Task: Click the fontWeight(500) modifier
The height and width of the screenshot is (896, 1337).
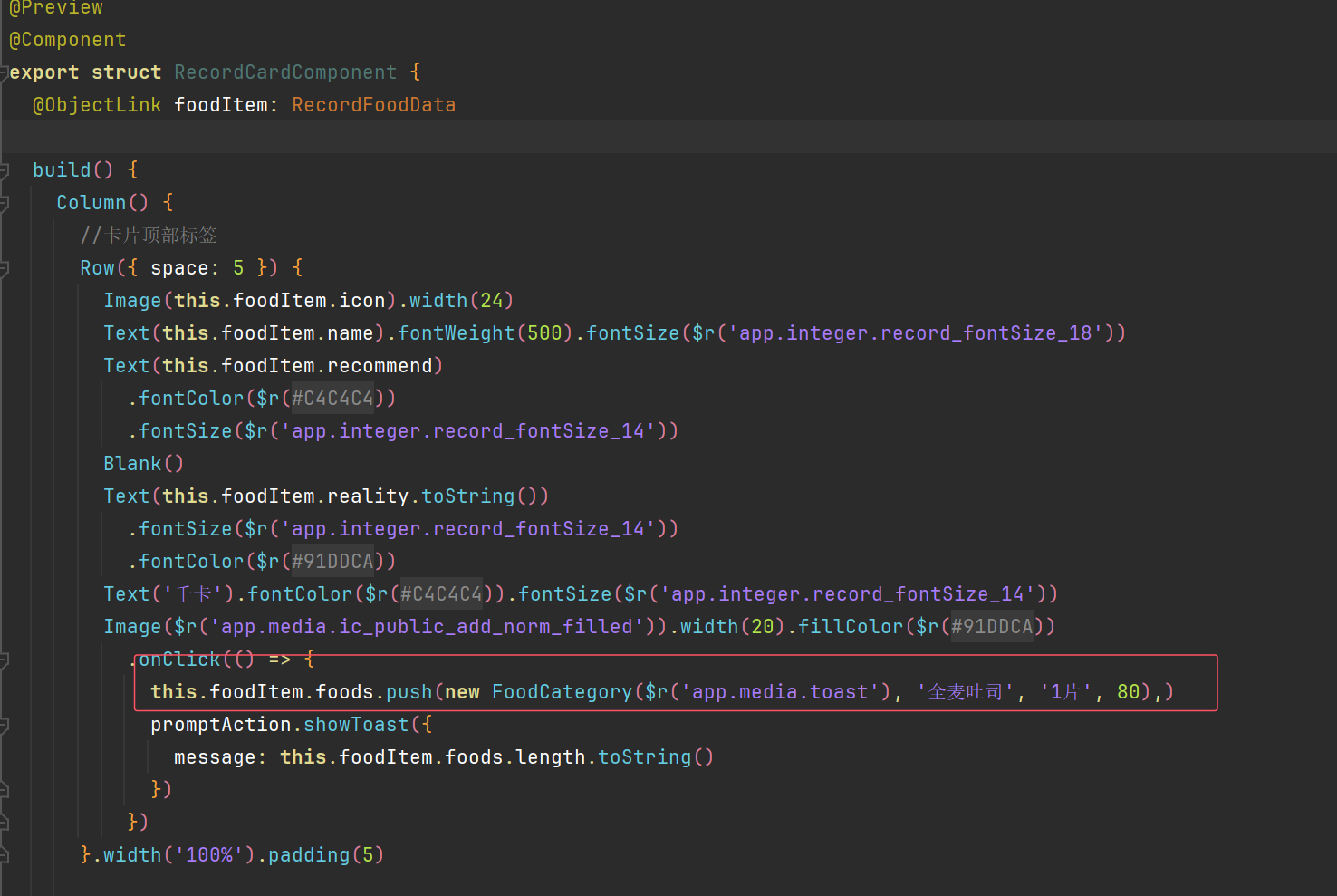Action: click(x=486, y=333)
